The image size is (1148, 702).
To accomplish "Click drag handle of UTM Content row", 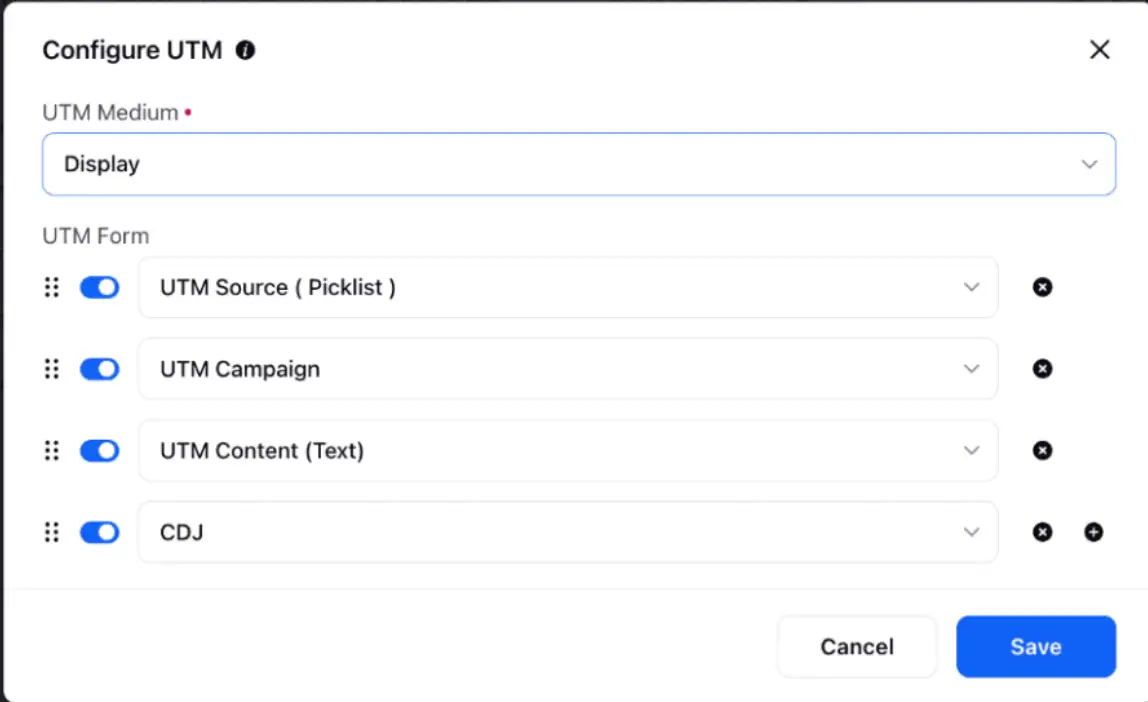I will click(x=52, y=451).
